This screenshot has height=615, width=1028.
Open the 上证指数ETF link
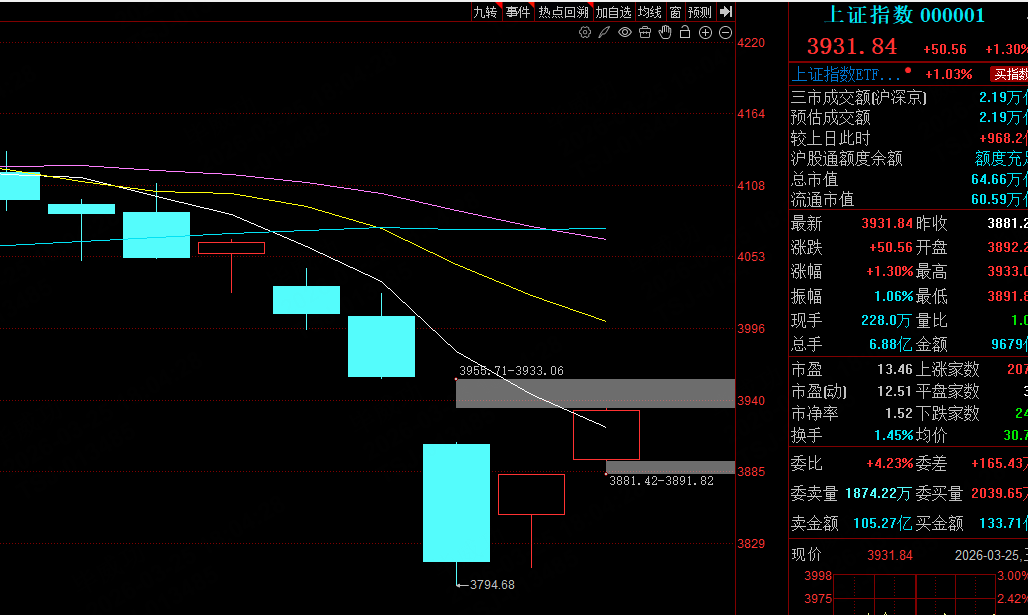click(846, 74)
